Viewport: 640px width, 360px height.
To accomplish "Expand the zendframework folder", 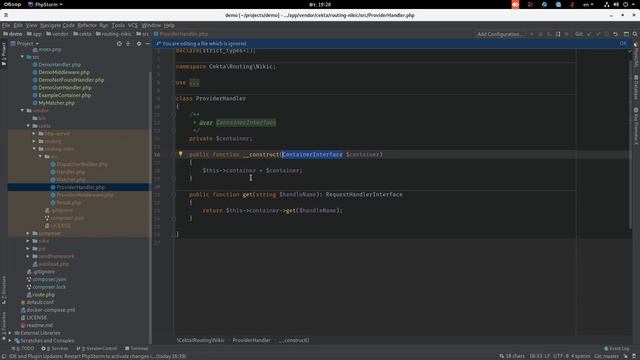I will point(28,256).
